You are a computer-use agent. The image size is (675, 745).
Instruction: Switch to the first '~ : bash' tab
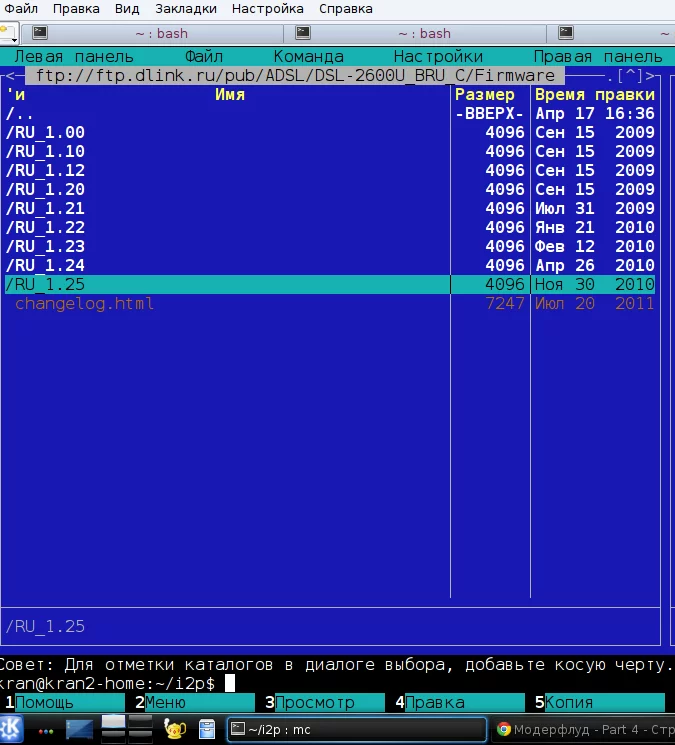[152, 33]
